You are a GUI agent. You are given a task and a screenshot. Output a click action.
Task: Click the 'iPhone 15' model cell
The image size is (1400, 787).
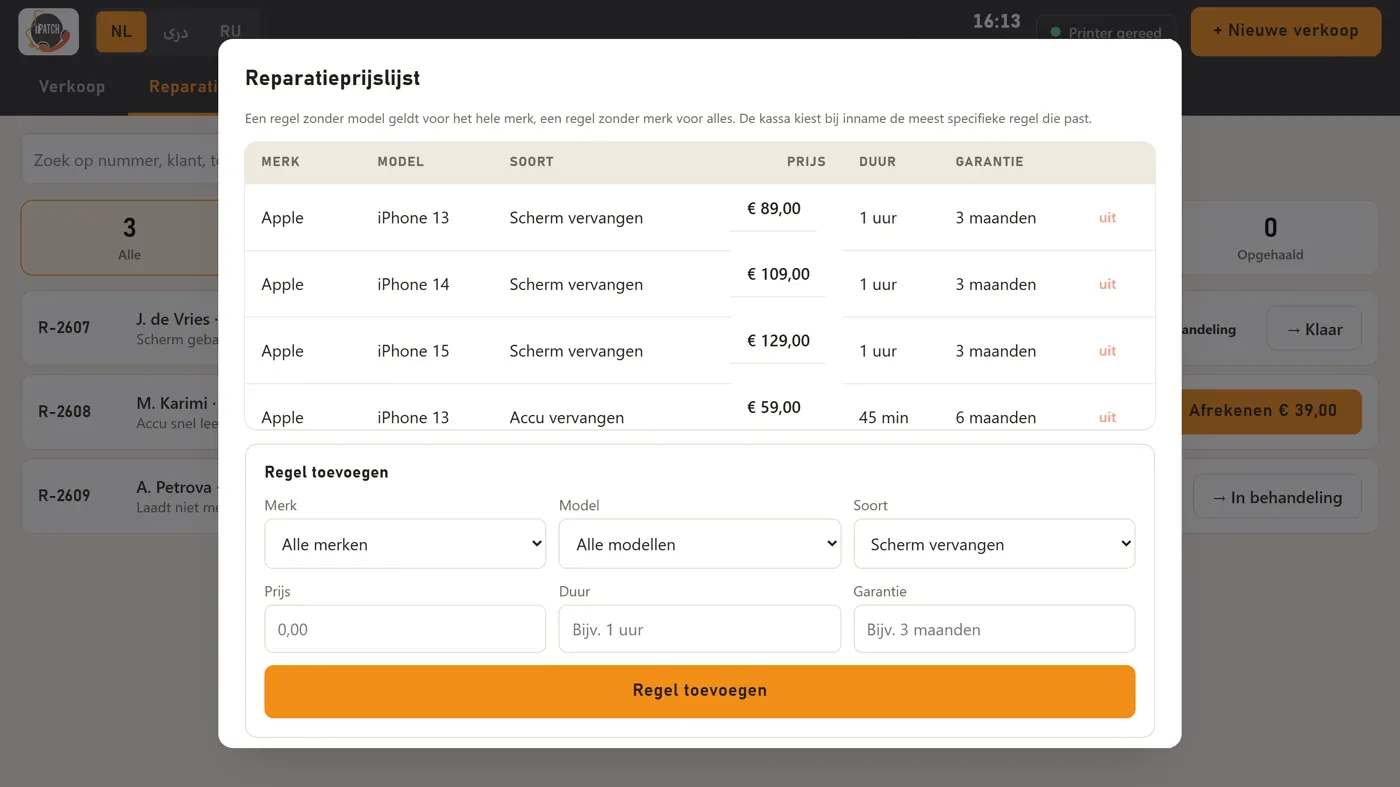pyautogui.click(x=413, y=351)
